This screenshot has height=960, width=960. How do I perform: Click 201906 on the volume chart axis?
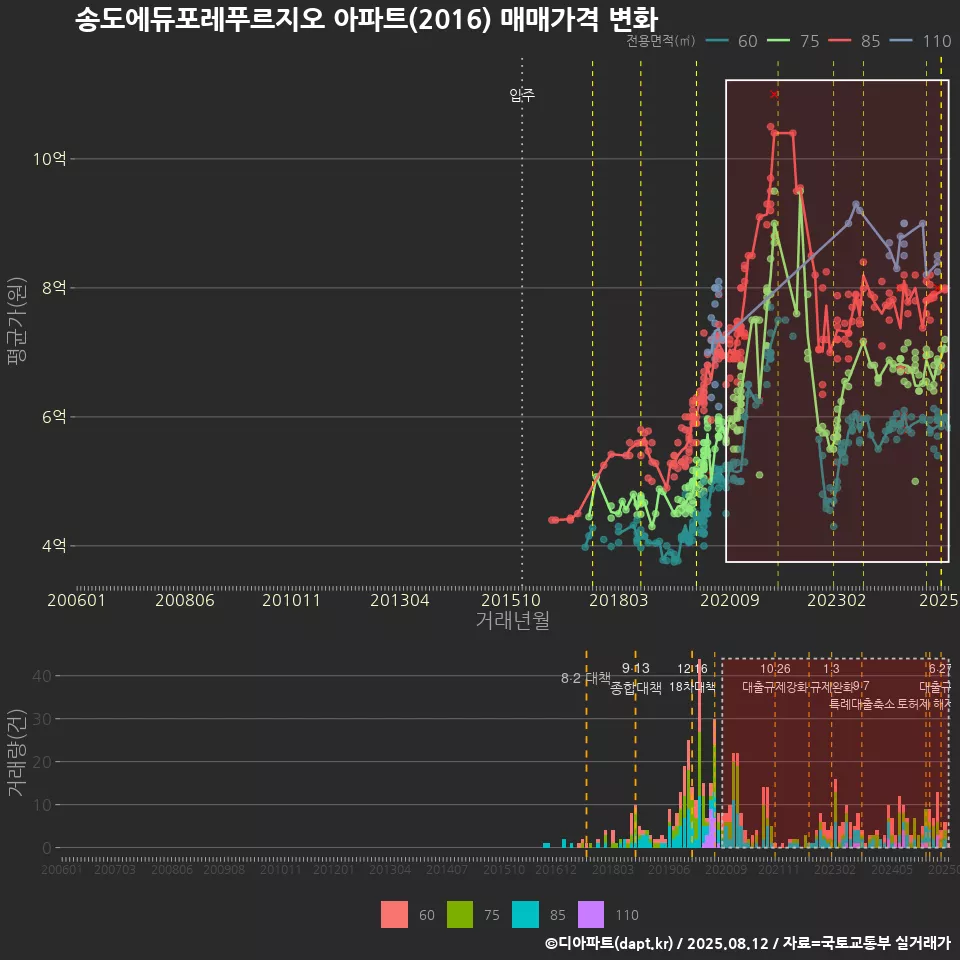click(x=669, y=869)
